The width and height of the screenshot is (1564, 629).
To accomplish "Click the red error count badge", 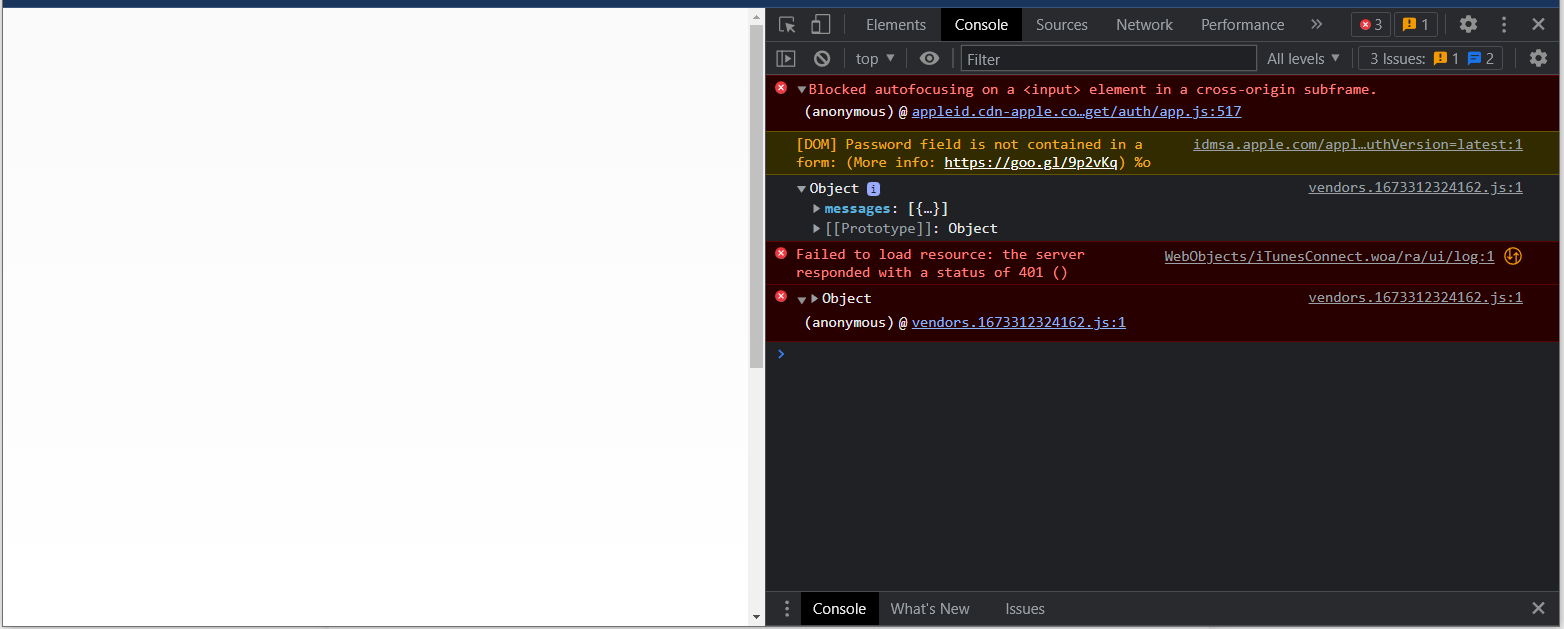I will 1370,25.
